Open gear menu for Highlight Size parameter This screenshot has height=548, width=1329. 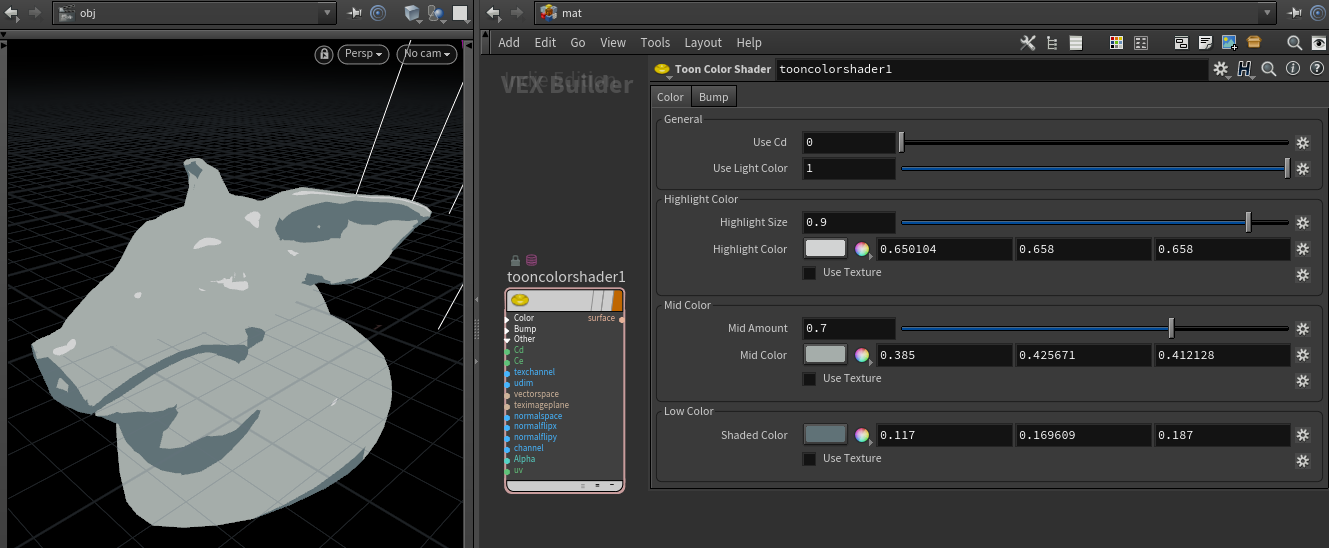tap(1302, 223)
